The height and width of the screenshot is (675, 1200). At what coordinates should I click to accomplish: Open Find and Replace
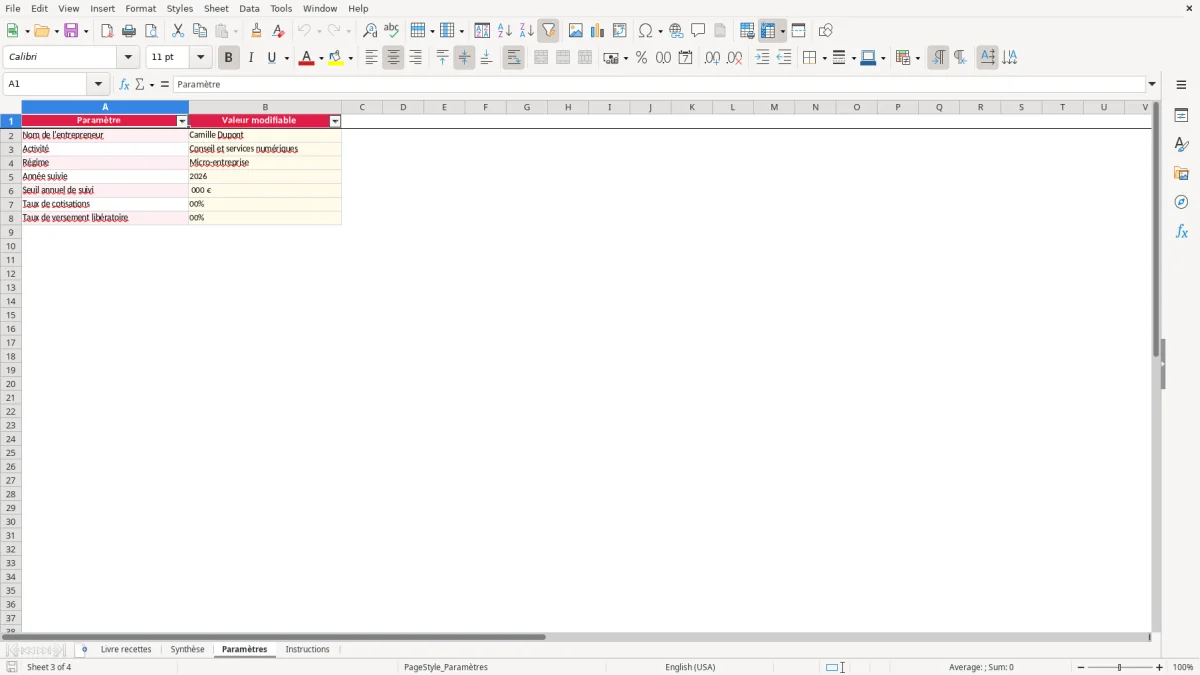(370, 31)
